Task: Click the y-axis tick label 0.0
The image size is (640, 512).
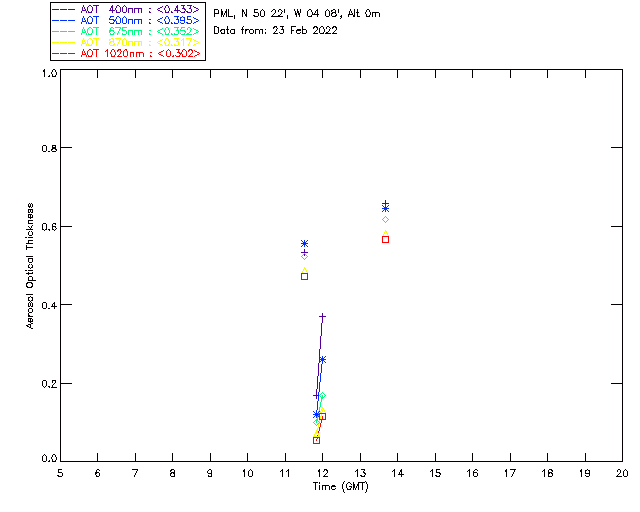Action: (49, 458)
